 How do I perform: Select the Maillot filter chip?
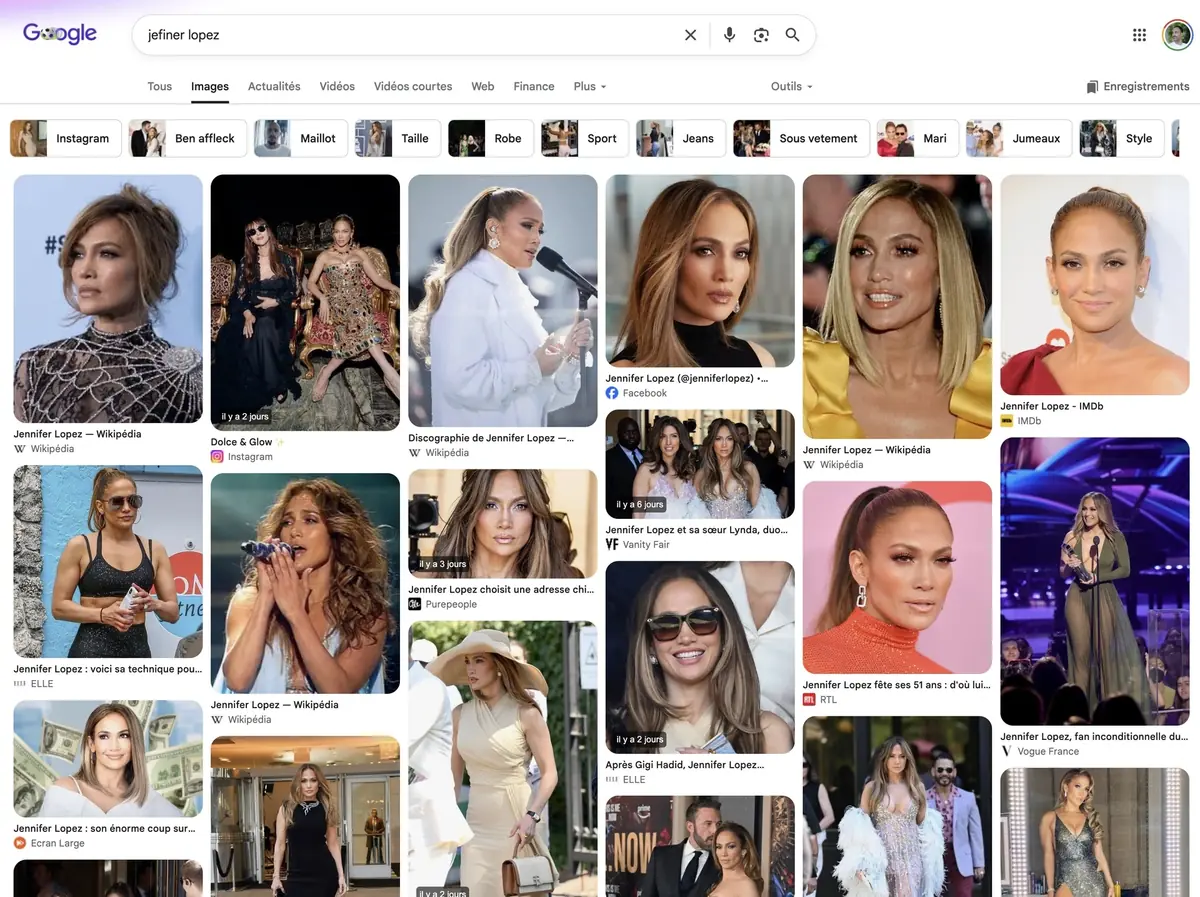tap(301, 139)
